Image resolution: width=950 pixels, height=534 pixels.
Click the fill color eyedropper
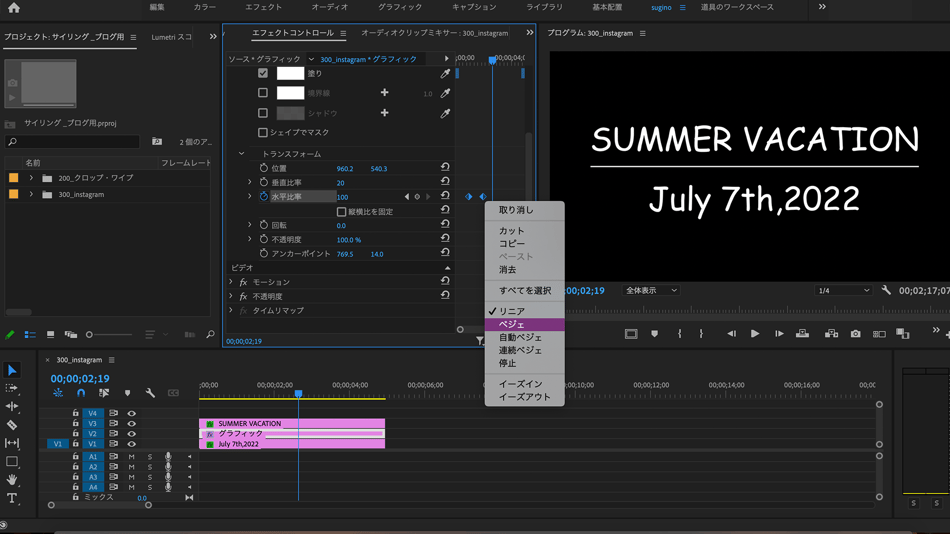point(445,73)
